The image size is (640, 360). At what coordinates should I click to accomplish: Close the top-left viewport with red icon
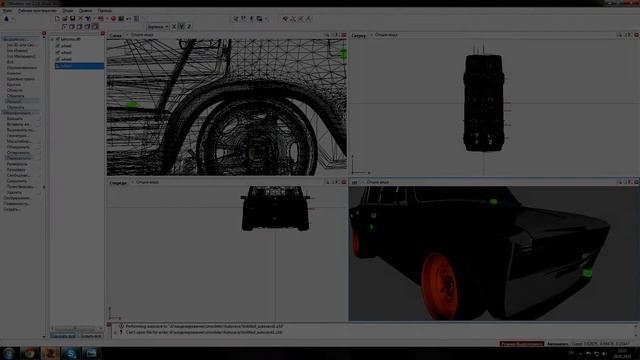(344, 35)
